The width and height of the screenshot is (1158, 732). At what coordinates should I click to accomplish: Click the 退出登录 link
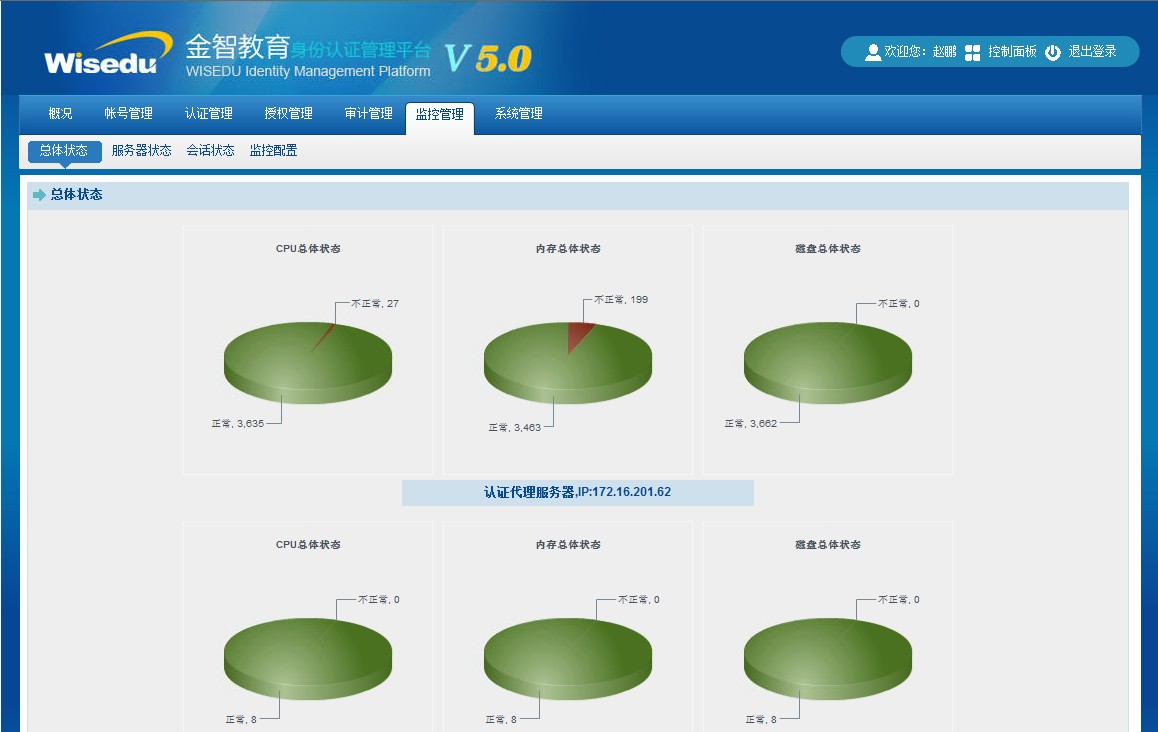[x=1092, y=52]
